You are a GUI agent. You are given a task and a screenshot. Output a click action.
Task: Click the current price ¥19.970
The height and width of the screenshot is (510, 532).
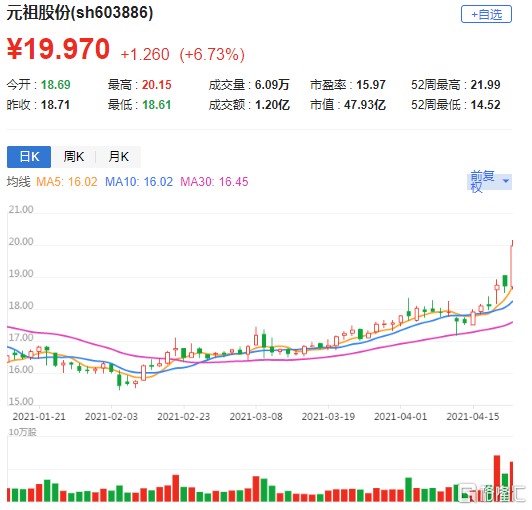coord(58,49)
